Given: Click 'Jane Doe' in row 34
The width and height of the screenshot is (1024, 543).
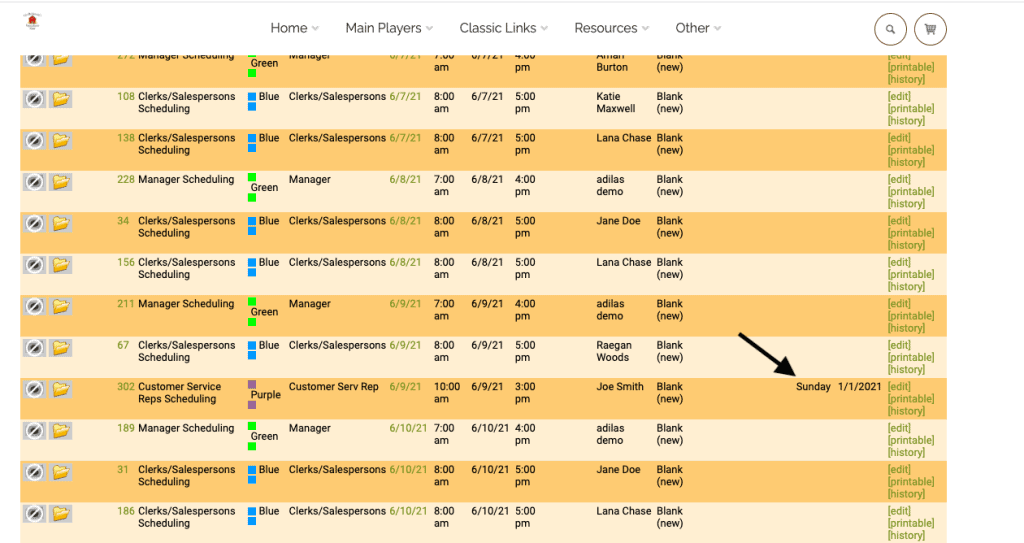Looking at the screenshot, I should point(618,221).
